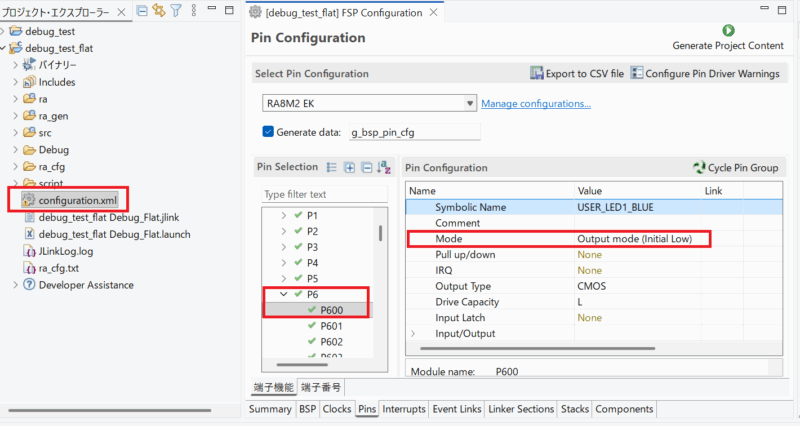Click the ra_cfg.txt file icon
The height and width of the screenshot is (426, 800).
[30, 268]
